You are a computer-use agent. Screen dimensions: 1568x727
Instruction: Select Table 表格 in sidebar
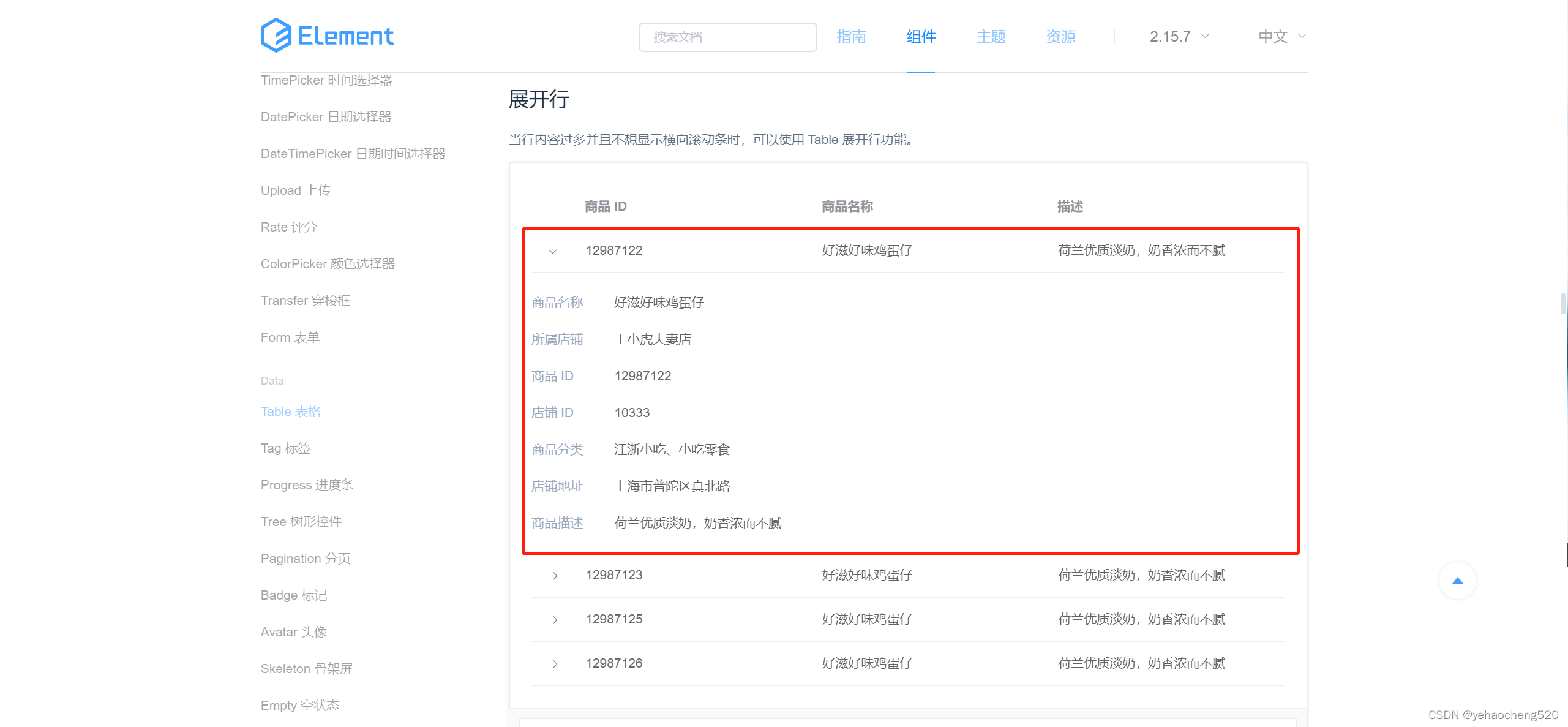[x=290, y=412]
